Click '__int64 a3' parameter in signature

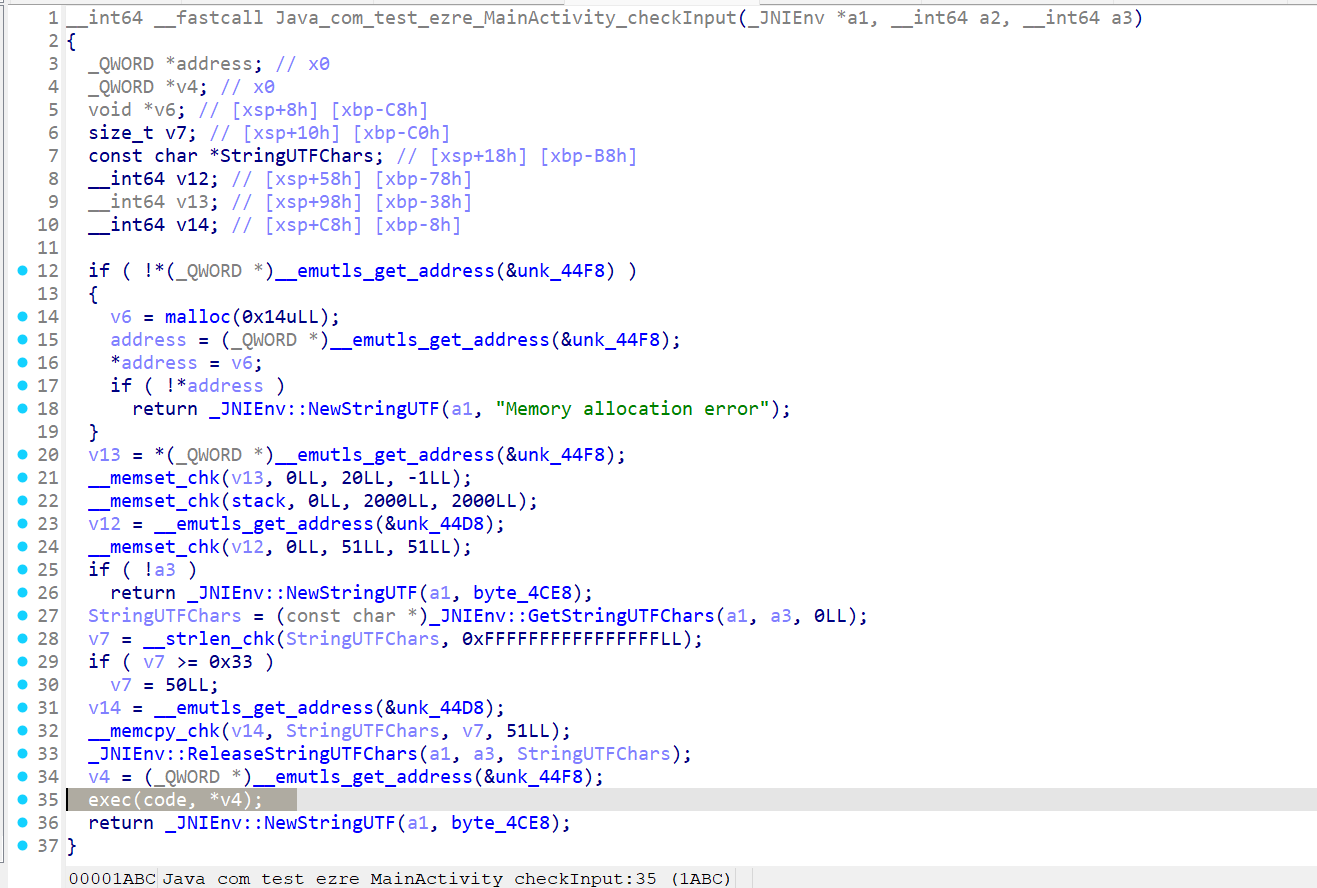(x=1078, y=18)
